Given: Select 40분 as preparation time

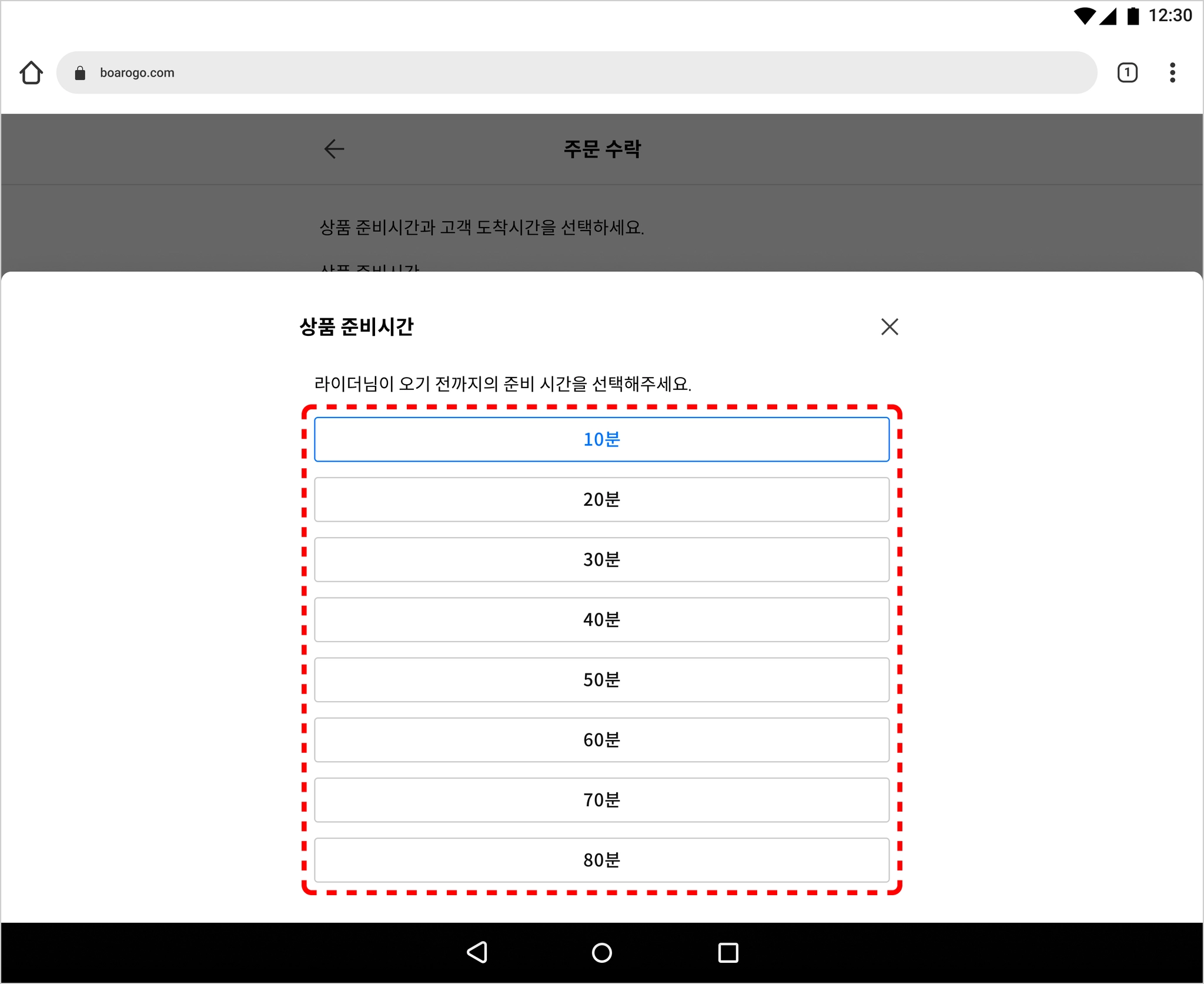Looking at the screenshot, I should [x=601, y=619].
